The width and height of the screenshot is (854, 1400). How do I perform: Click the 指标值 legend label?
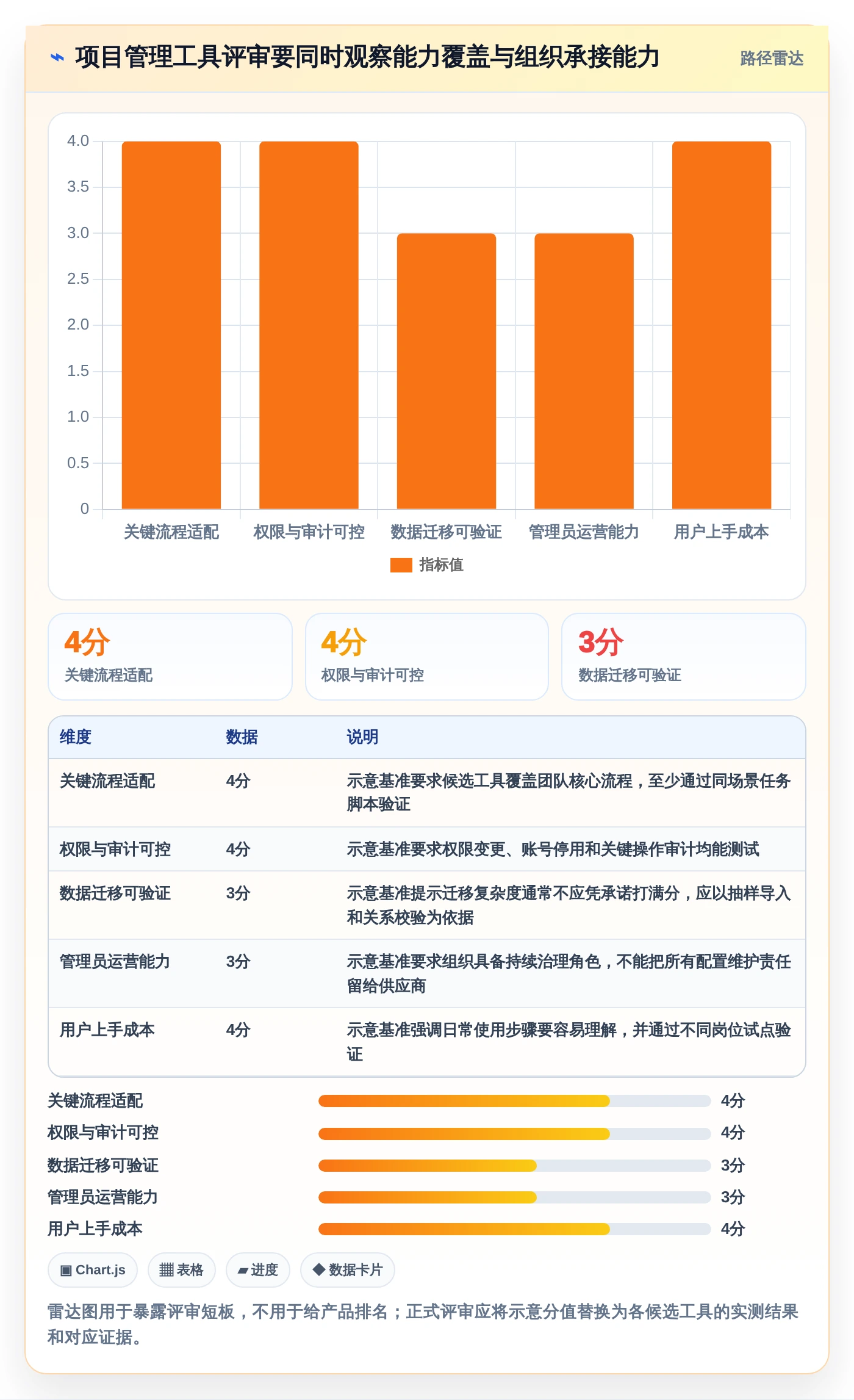441,565
